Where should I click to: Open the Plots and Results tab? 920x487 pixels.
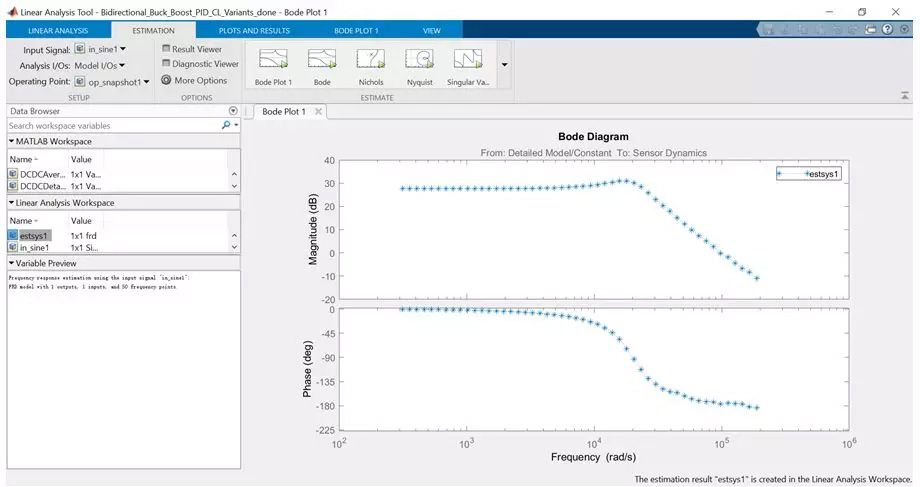pos(253,30)
